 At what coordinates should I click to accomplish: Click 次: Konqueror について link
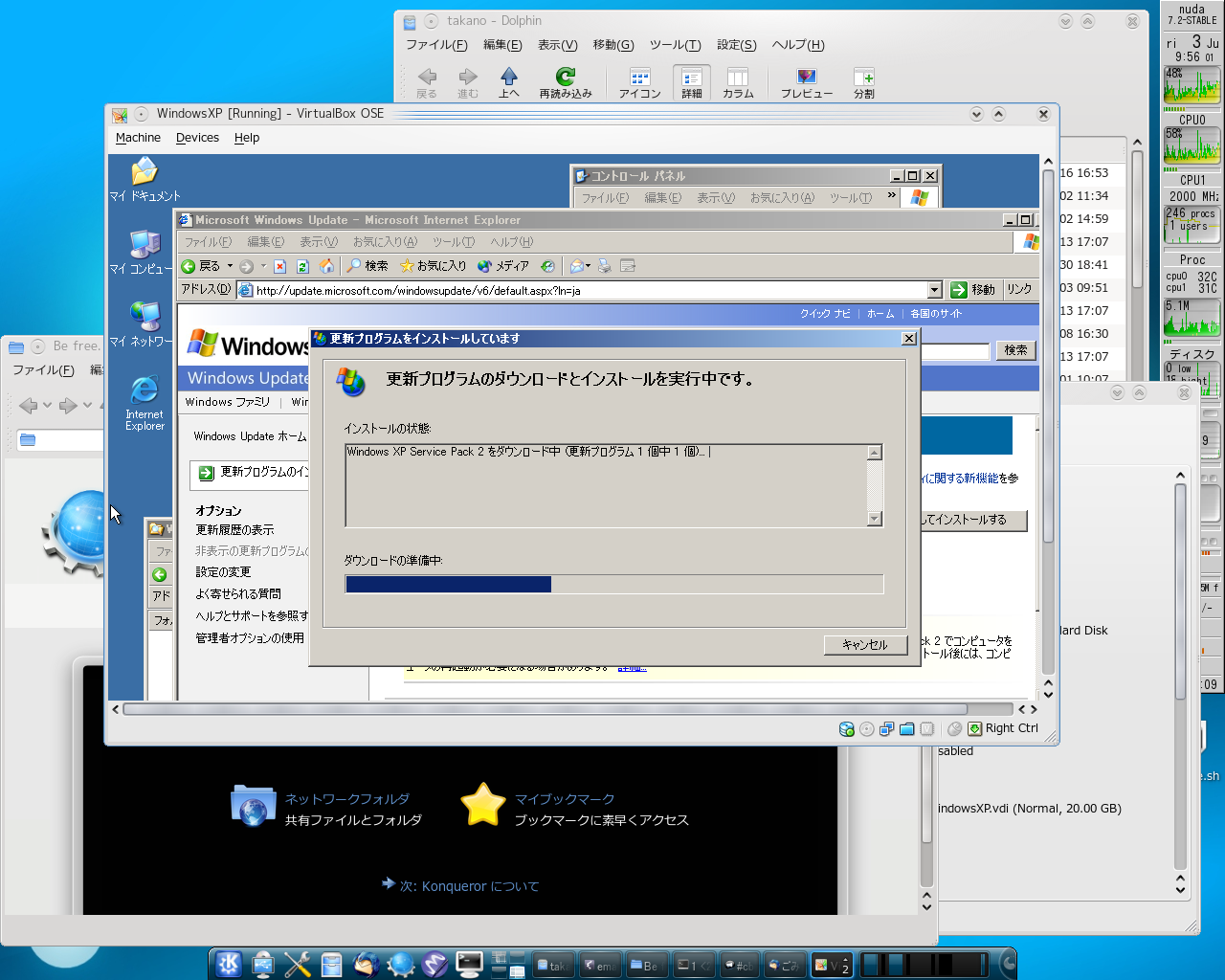pos(469,886)
